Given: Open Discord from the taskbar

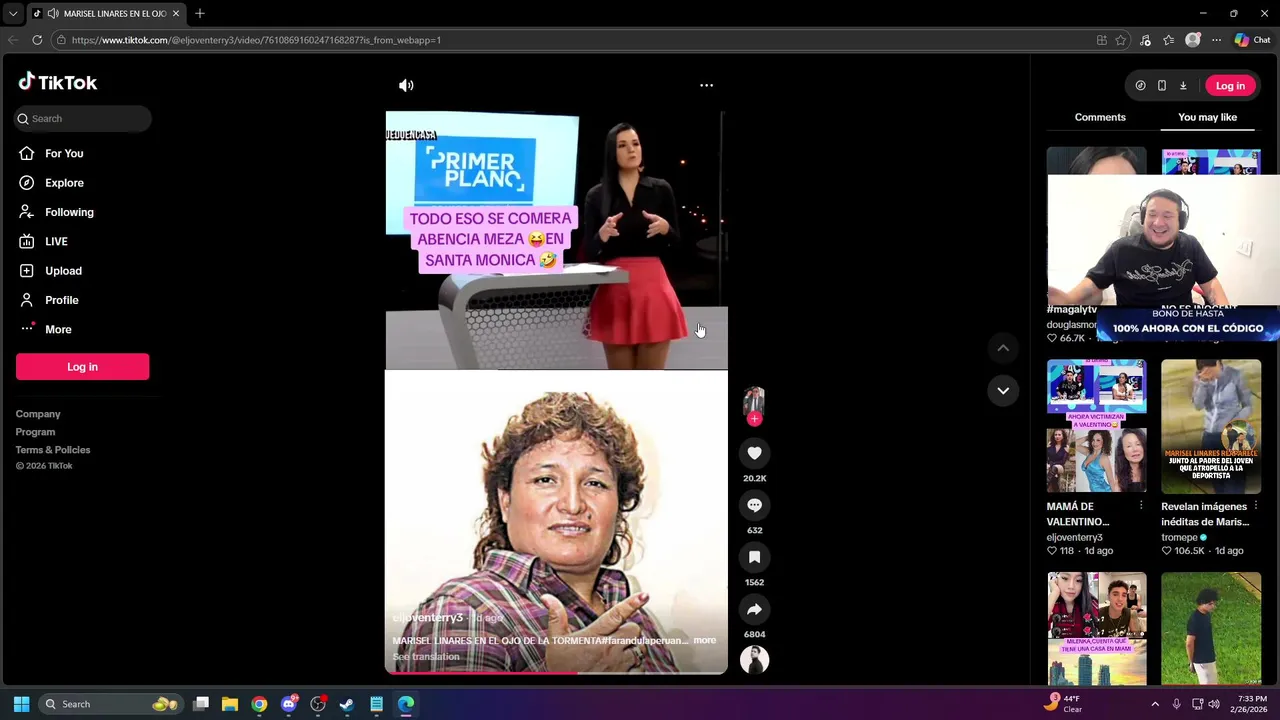Looking at the screenshot, I should pos(289,704).
